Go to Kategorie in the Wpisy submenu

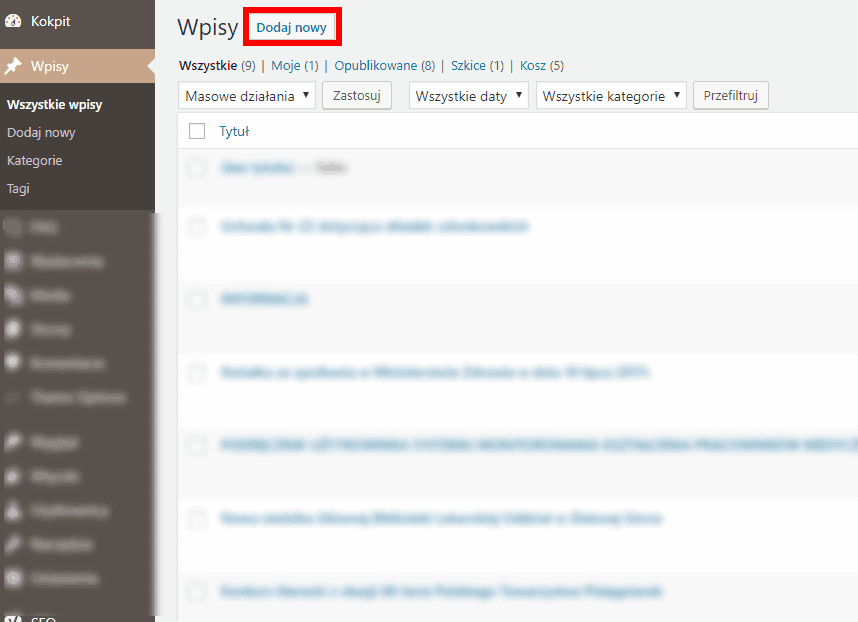[35, 160]
